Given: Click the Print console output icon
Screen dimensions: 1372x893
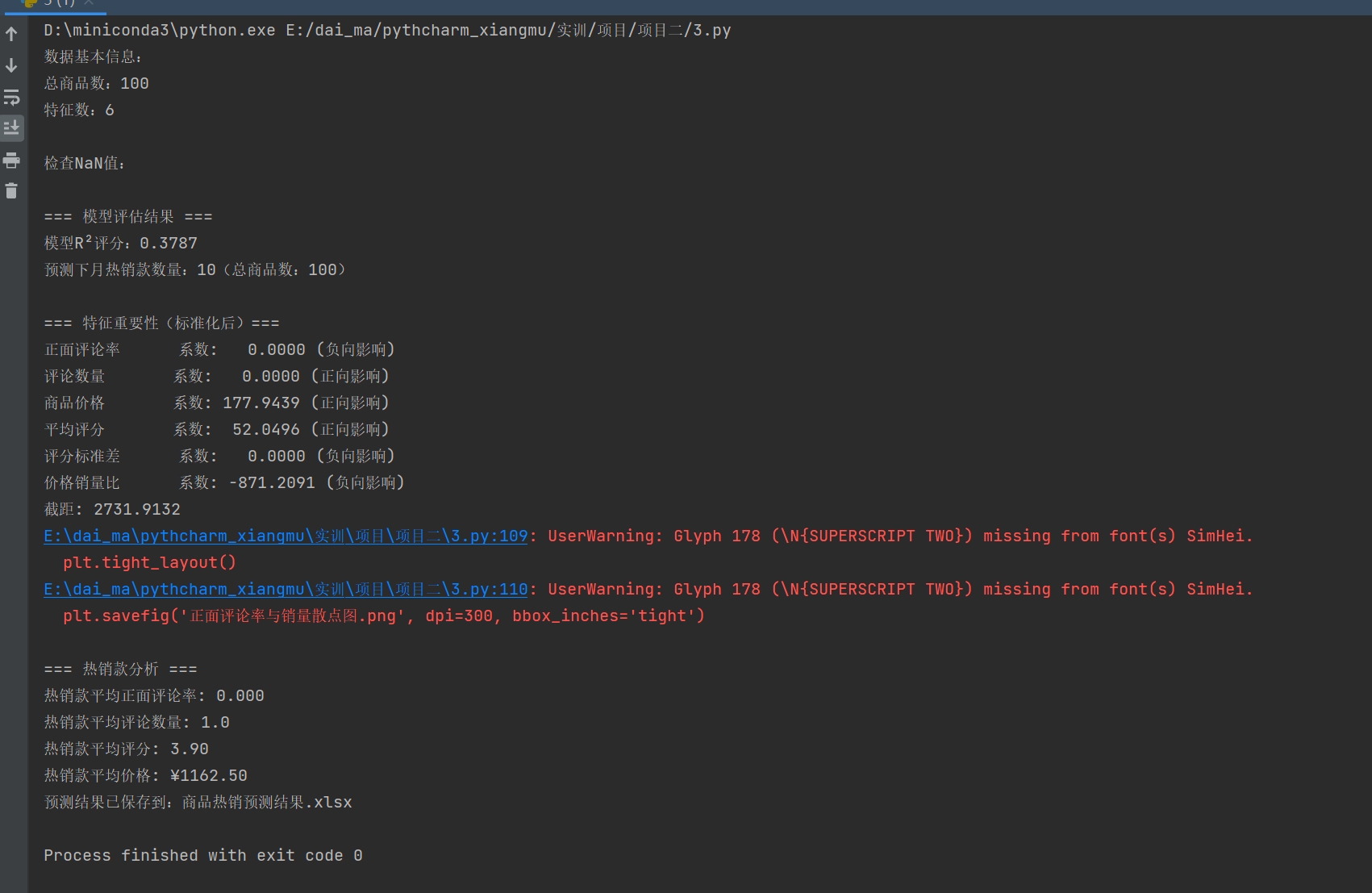Looking at the screenshot, I should click(11, 161).
